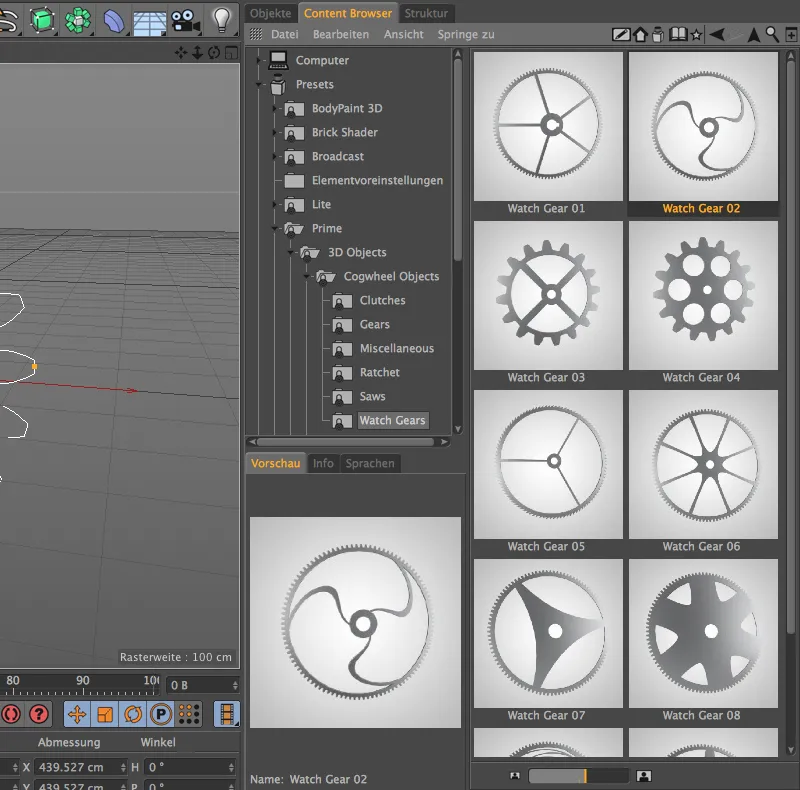The width and height of the screenshot is (800, 790).
Task: Select the Ratchet folder
Action: point(380,372)
